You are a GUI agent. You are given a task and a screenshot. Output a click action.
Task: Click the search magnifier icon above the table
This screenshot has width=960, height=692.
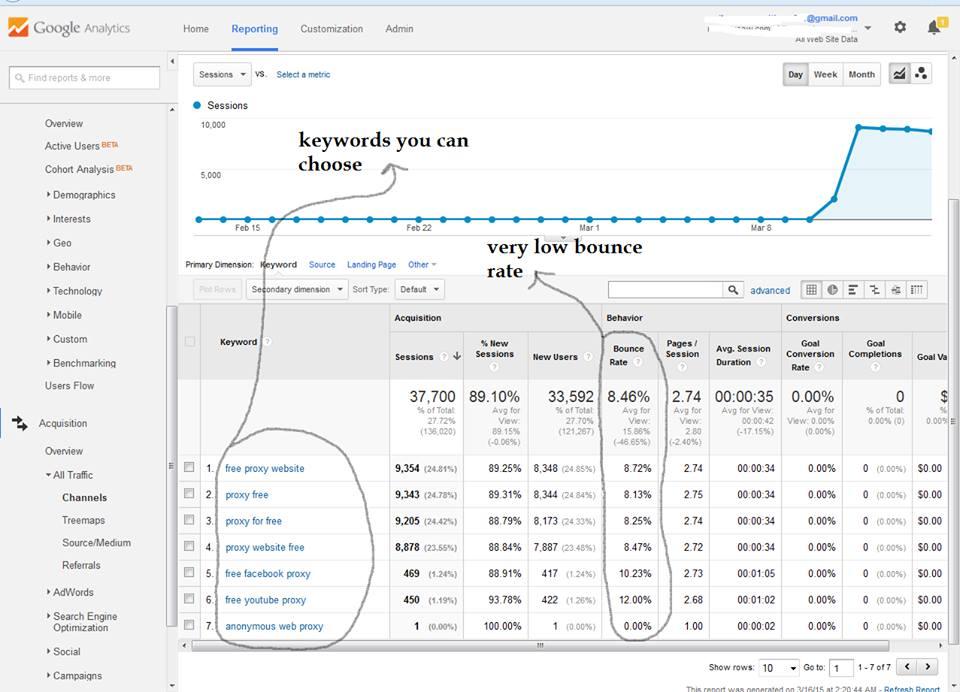pyautogui.click(x=733, y=289)
